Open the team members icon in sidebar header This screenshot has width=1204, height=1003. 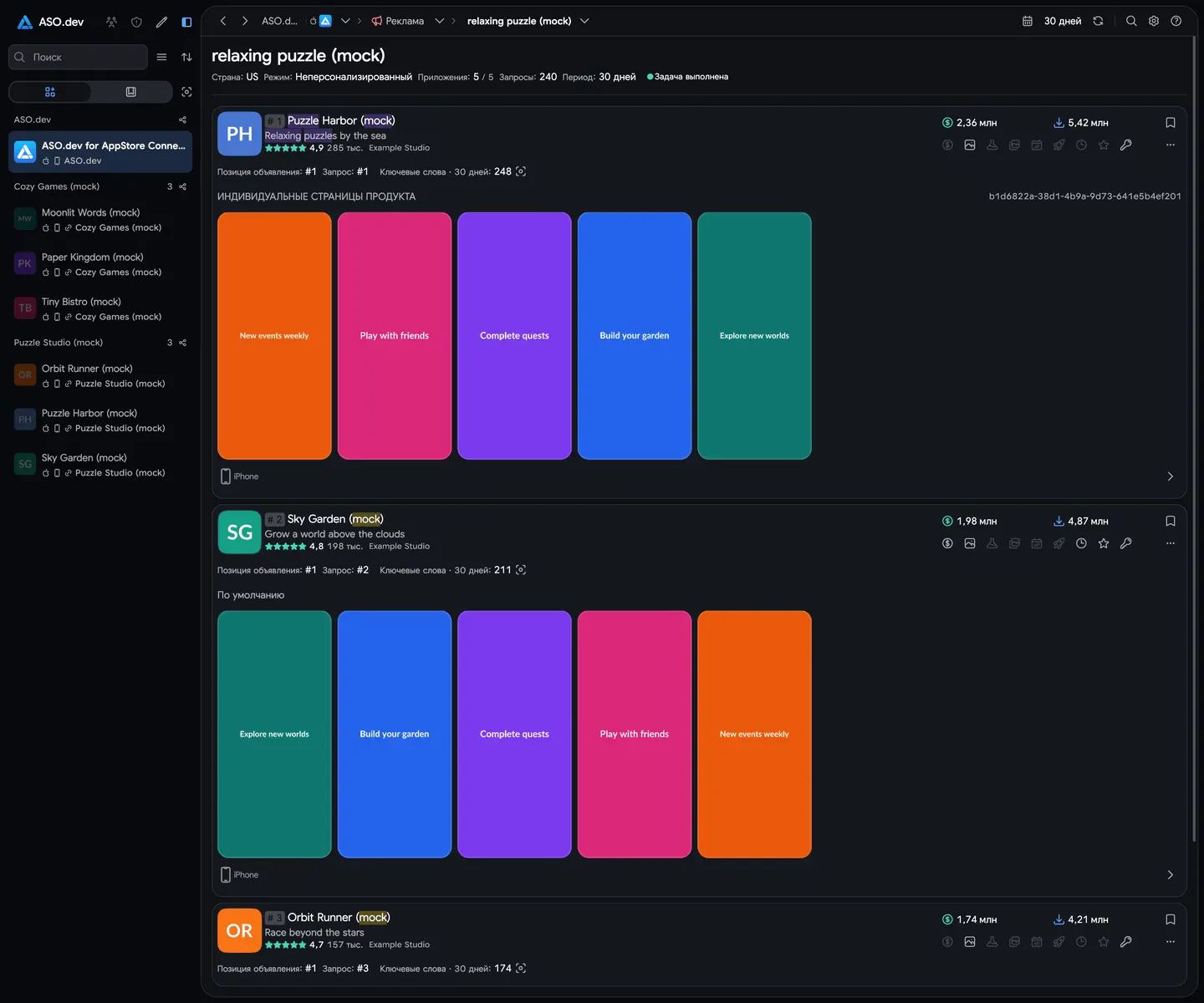pos(111,22)
